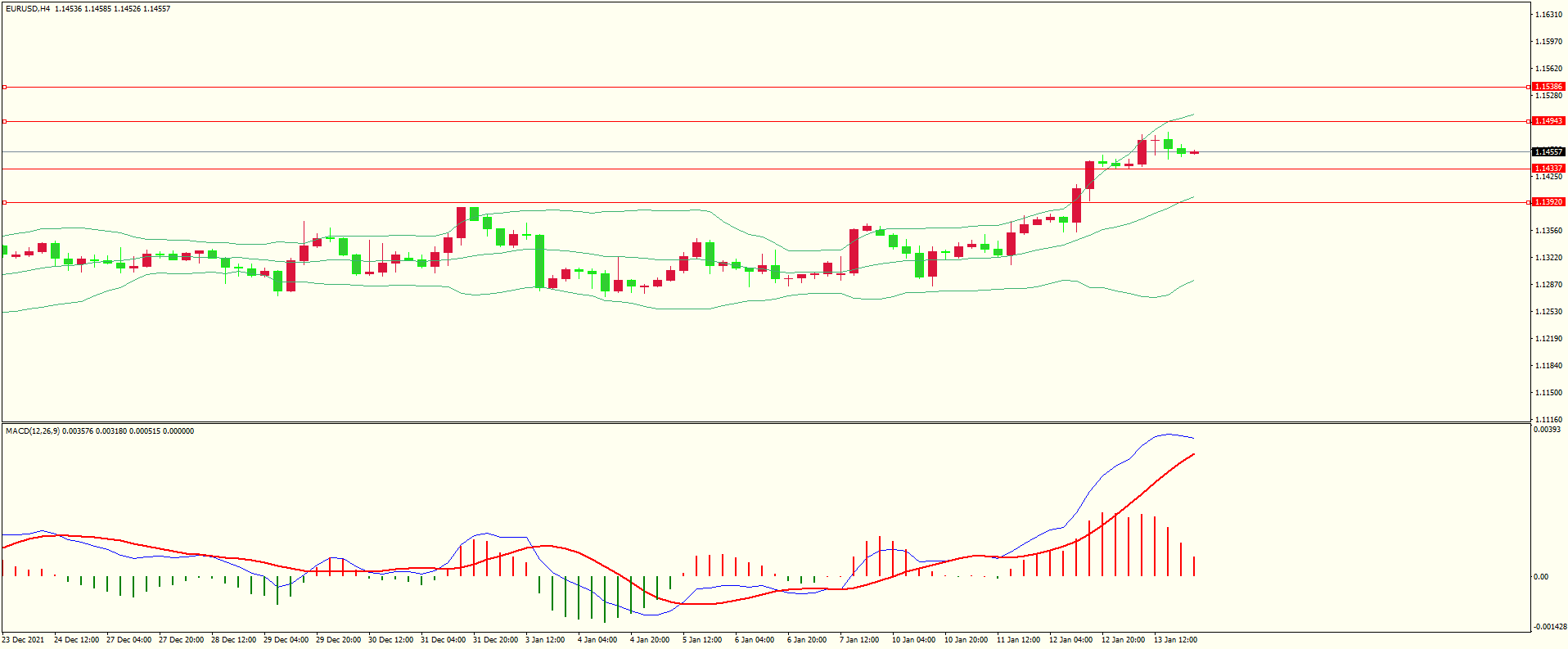The image size is (1568, 649).
Task: Select the 1.14337 red price label
Action: click(x=1548, y=169)
